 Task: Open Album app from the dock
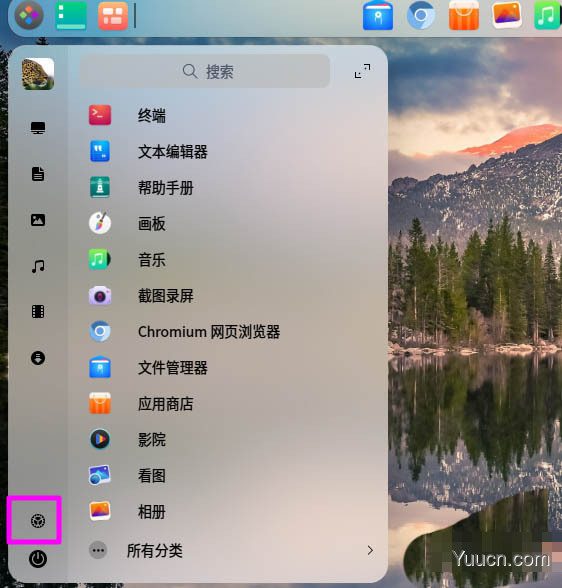[507, 15]
